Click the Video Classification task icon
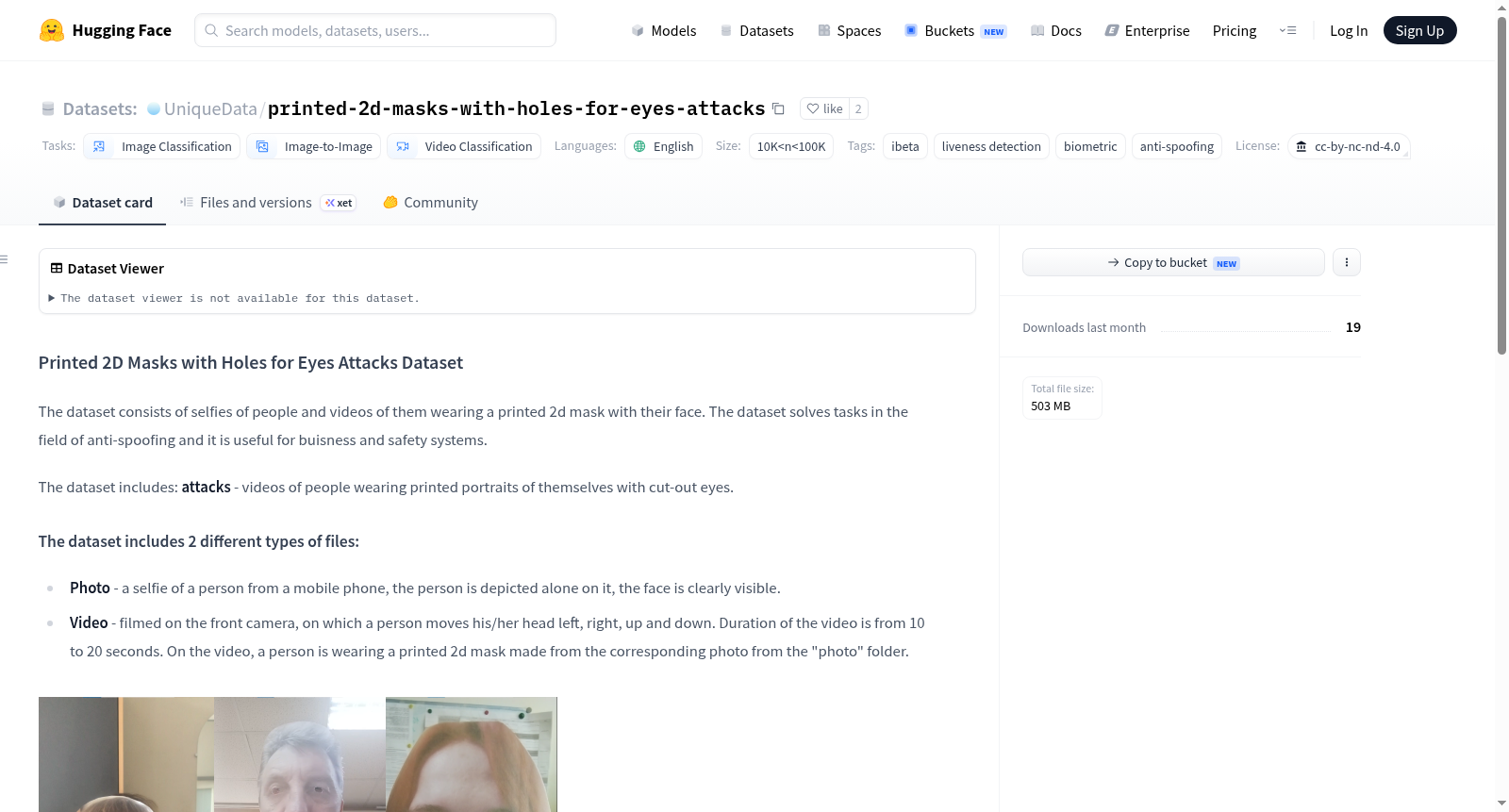Image resolution: width=1509 pixels, height=812 pixels. point(403,146)
